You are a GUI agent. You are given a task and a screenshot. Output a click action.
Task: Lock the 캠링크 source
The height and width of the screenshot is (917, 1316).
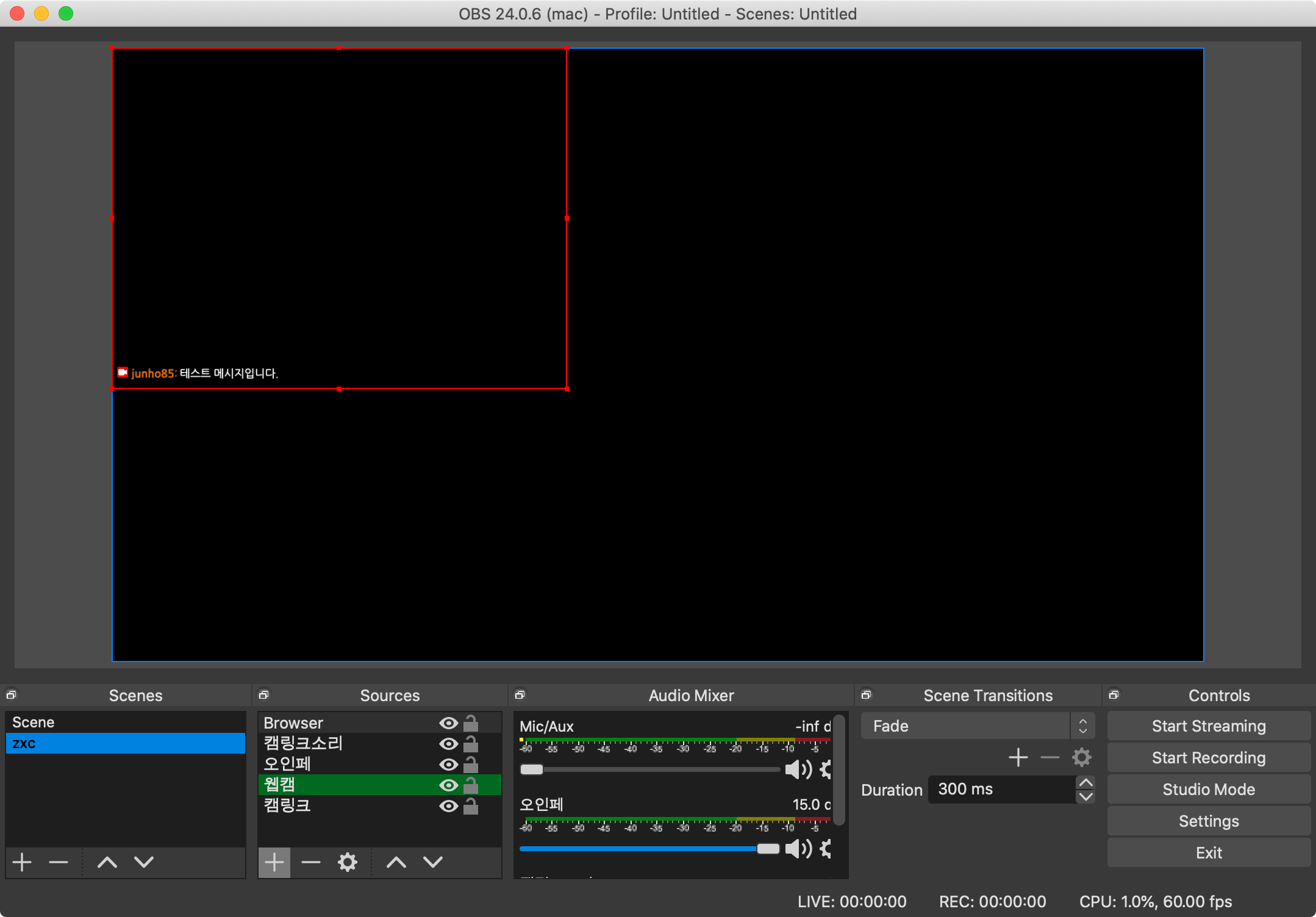point(471,806)
